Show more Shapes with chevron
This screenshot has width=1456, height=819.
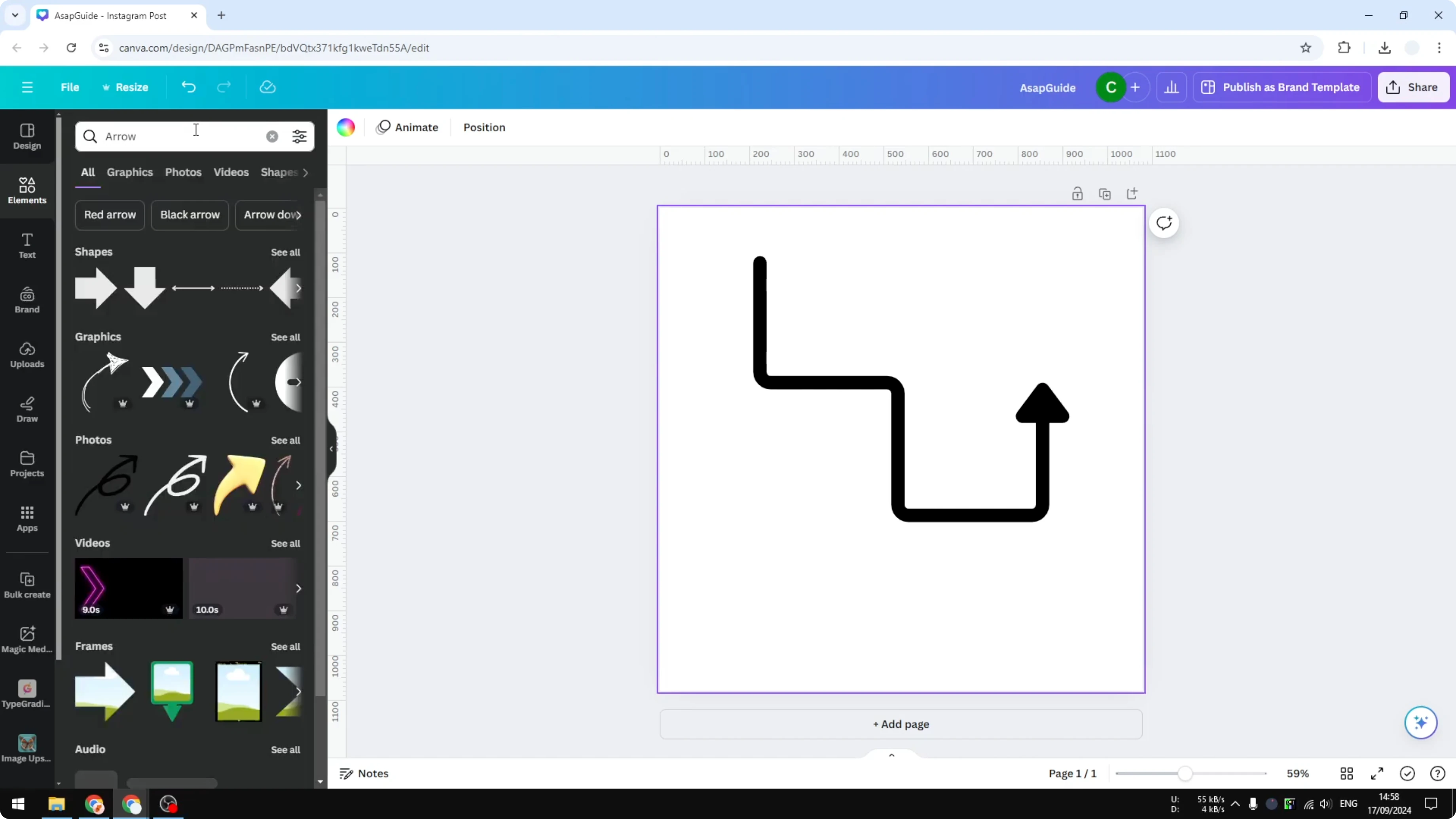point(298,288)
